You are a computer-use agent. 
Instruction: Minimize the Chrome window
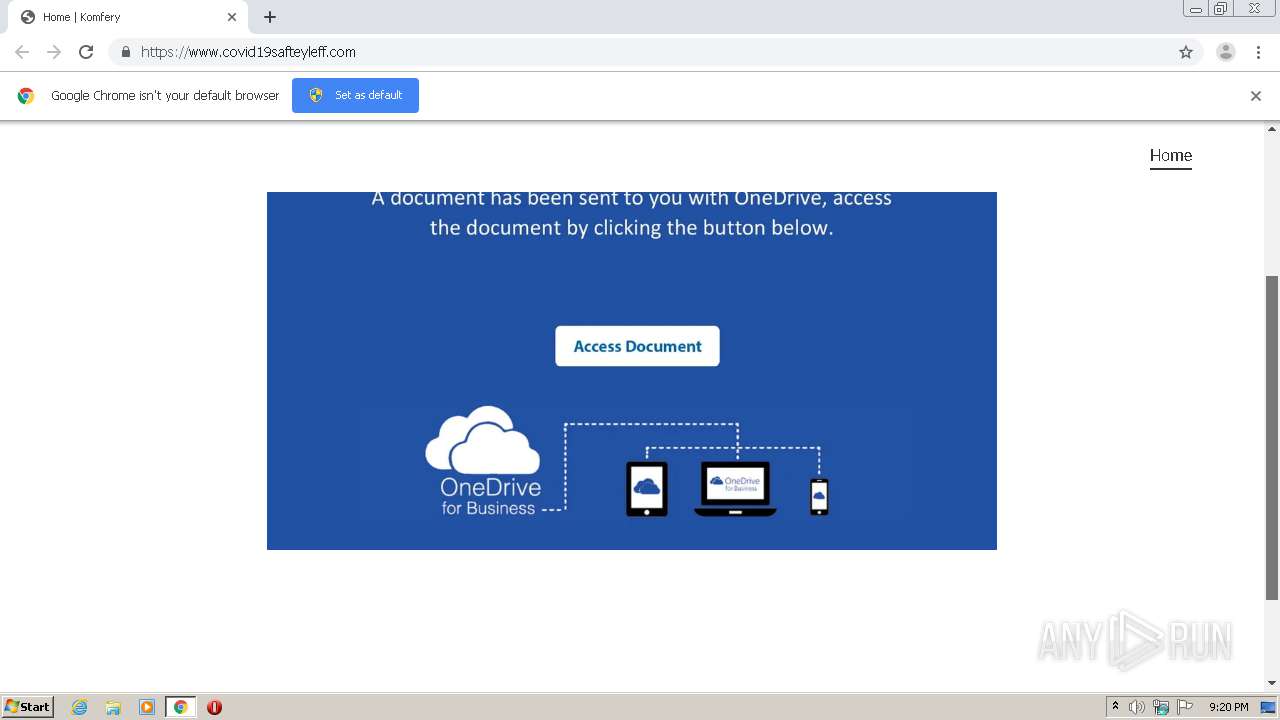(x=1195, y=8)
